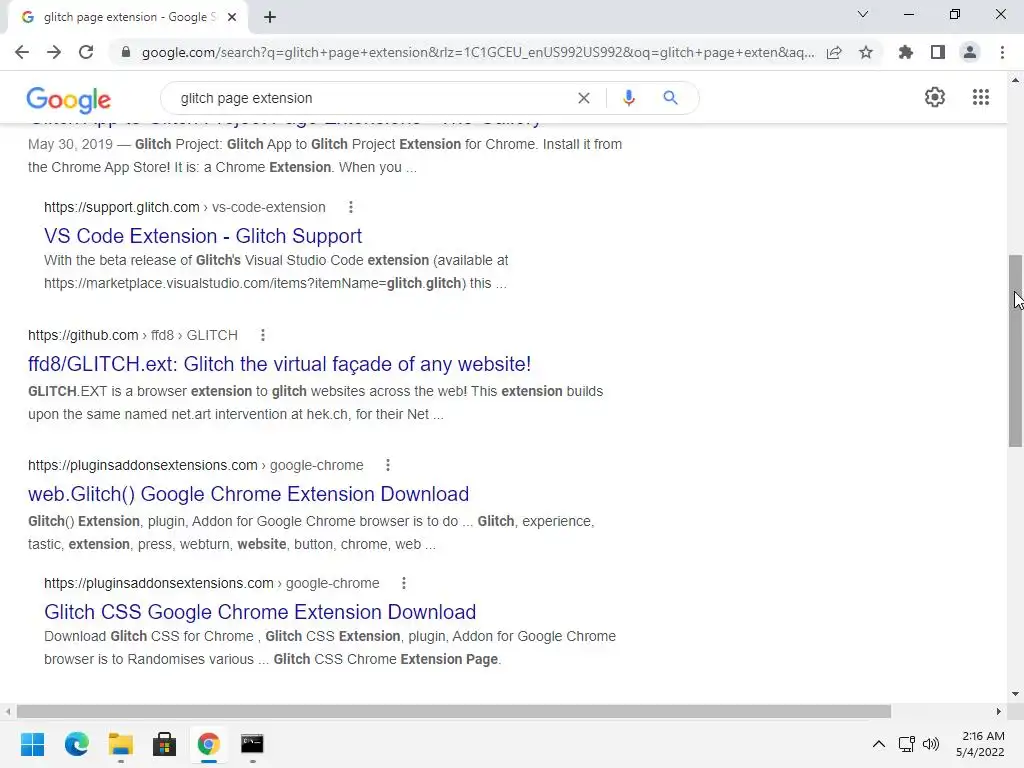Screen dimensions: 1024x768
Task: Open the Chrome profile avatar
Action: pyautogui.click(x=970, y=52)
